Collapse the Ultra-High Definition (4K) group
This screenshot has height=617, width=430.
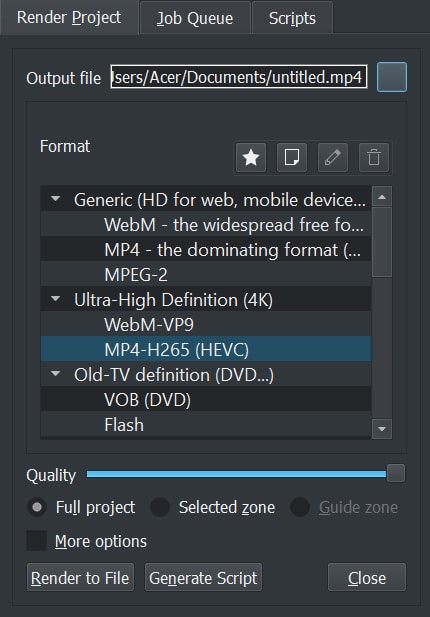tap(56, 299)
